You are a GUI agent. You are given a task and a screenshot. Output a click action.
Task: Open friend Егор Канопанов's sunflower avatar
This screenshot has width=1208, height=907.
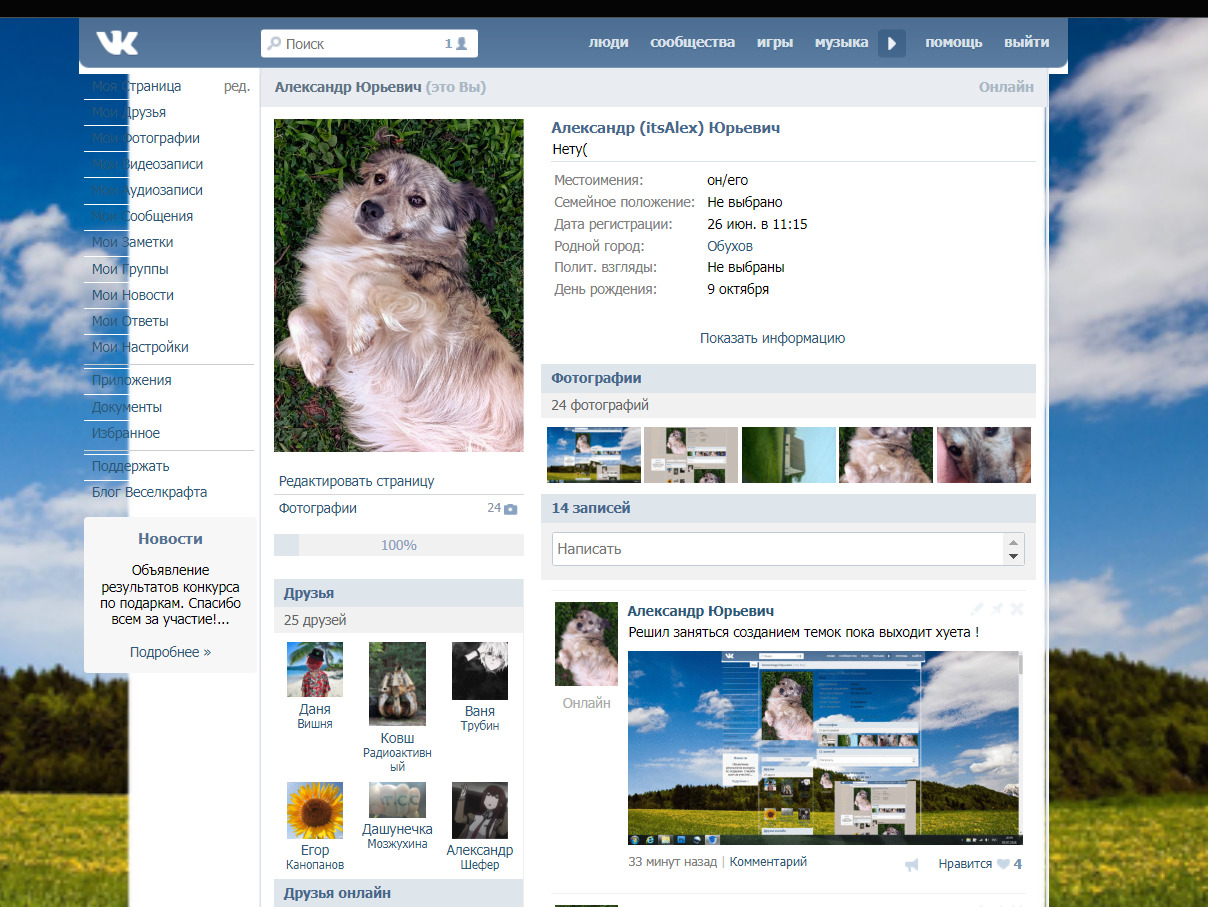(x=315, y=810)
